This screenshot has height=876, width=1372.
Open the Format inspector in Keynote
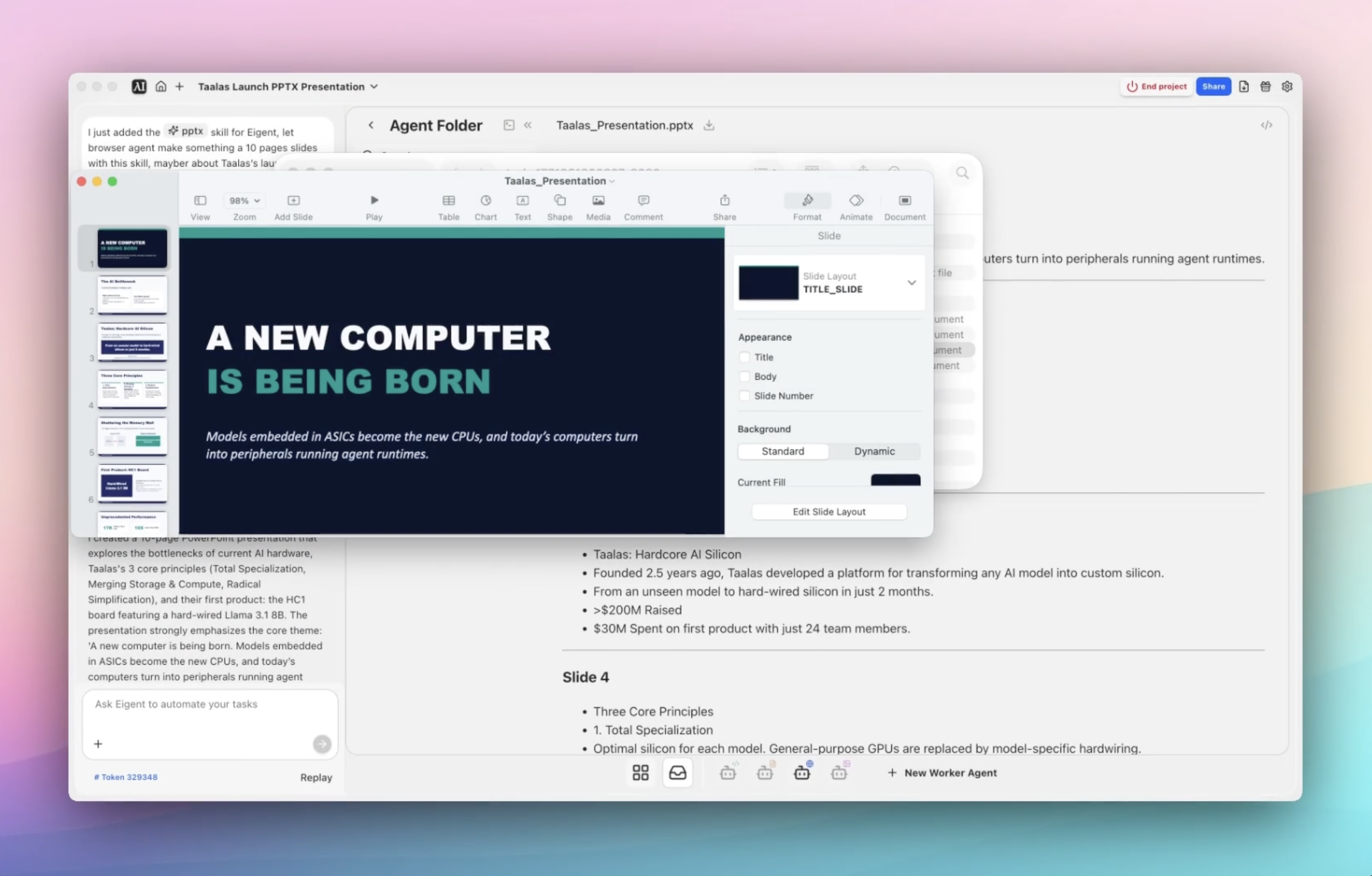coord(807,201)
